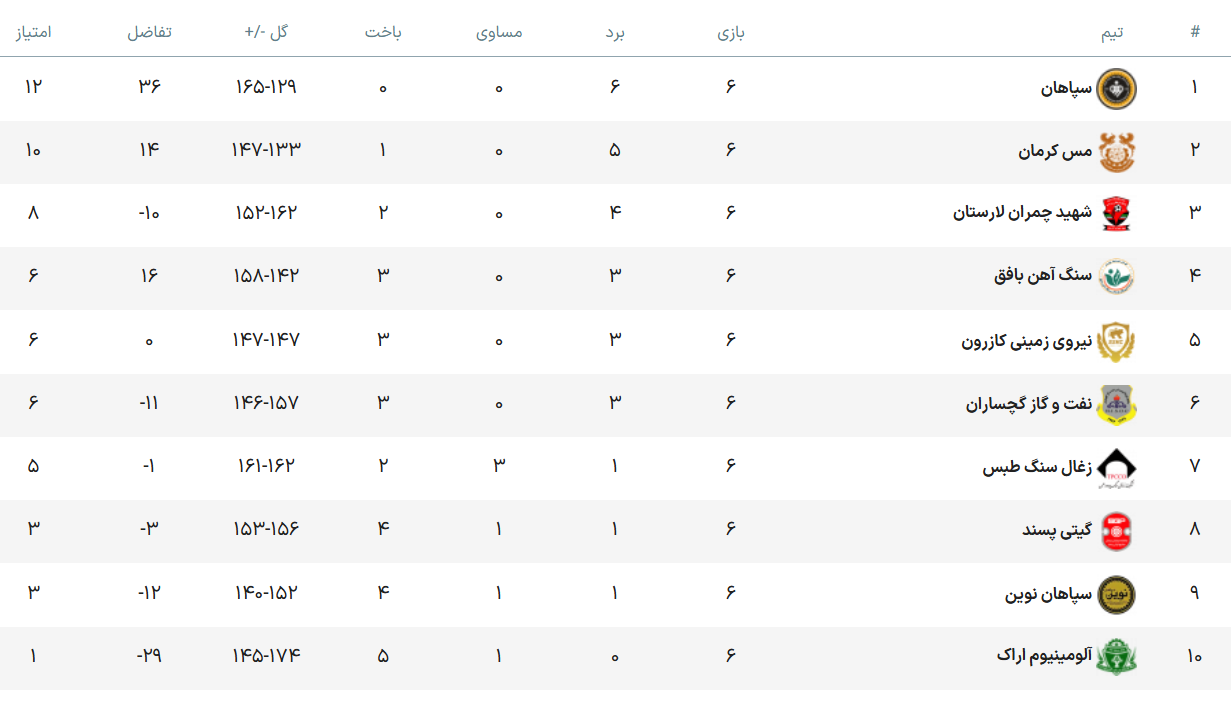Click the Giti Pasand red crest

click(x=1117, y=530)
